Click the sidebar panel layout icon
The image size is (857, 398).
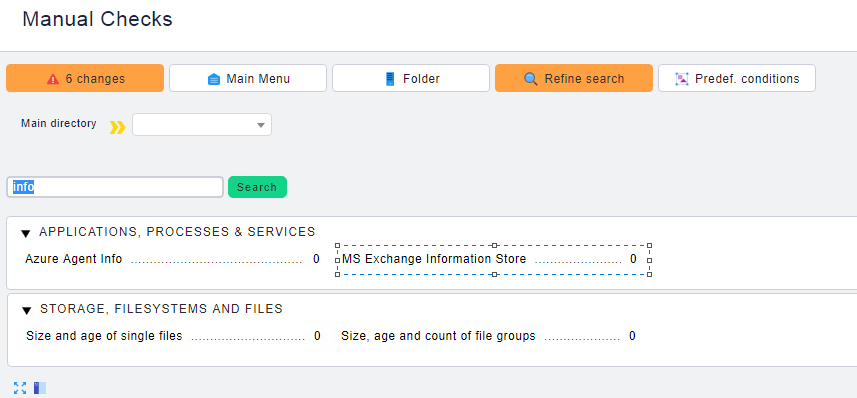tap(40, 388)
